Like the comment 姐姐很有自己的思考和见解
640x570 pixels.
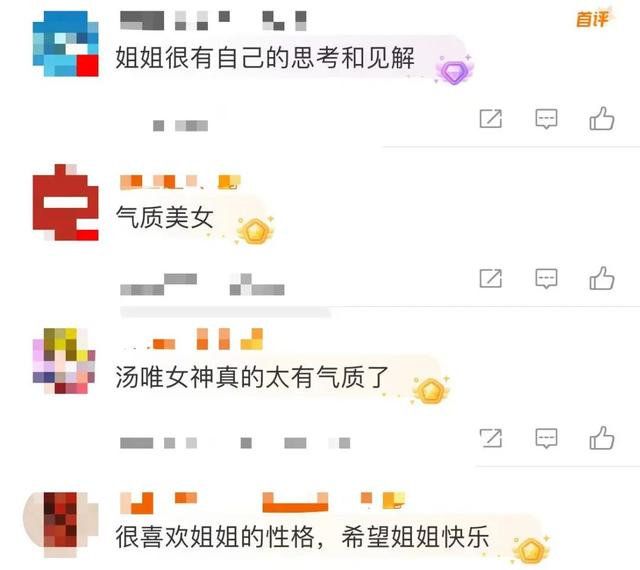click(x=602, y=119)
